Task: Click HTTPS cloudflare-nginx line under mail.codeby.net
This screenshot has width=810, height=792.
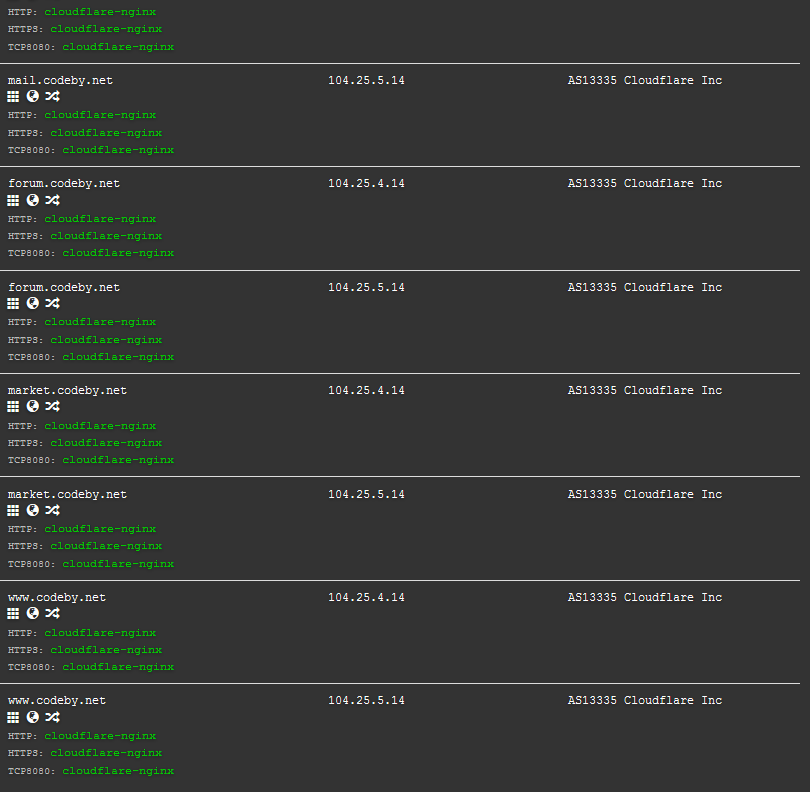Action: 85,133
